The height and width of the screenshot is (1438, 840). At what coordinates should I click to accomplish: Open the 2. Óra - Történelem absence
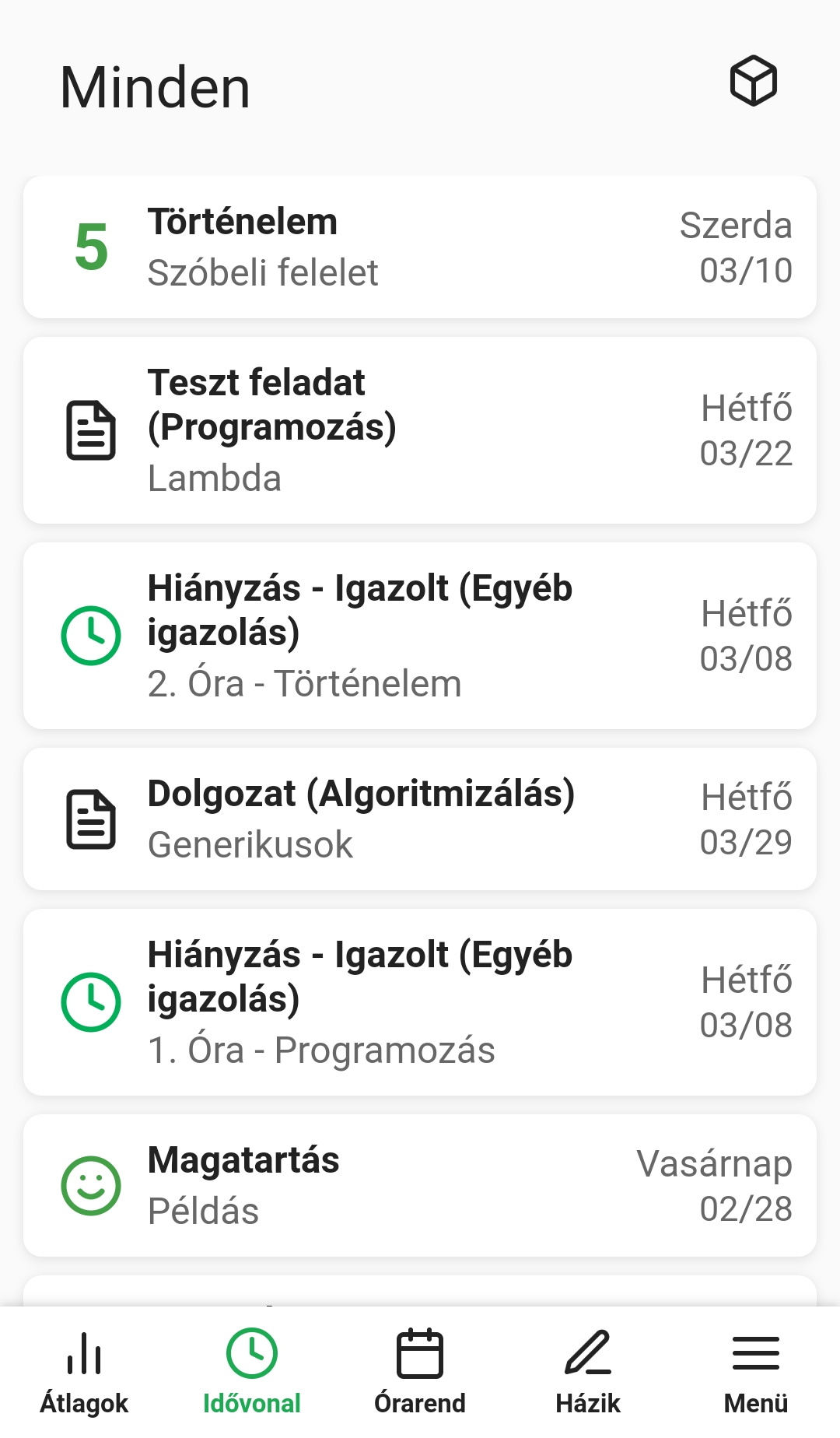pyautogui.click(x=389, y=636)
